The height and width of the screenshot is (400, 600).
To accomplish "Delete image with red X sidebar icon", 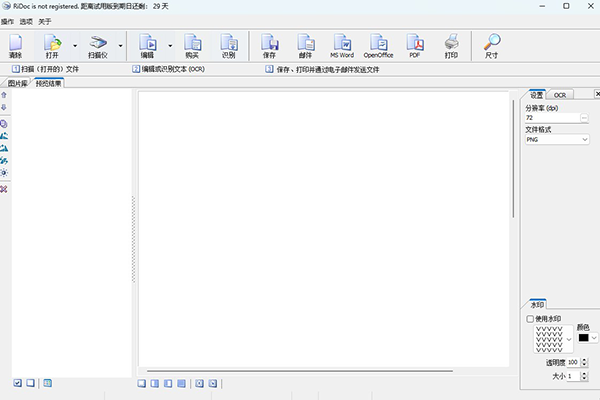I will [4, 189].
